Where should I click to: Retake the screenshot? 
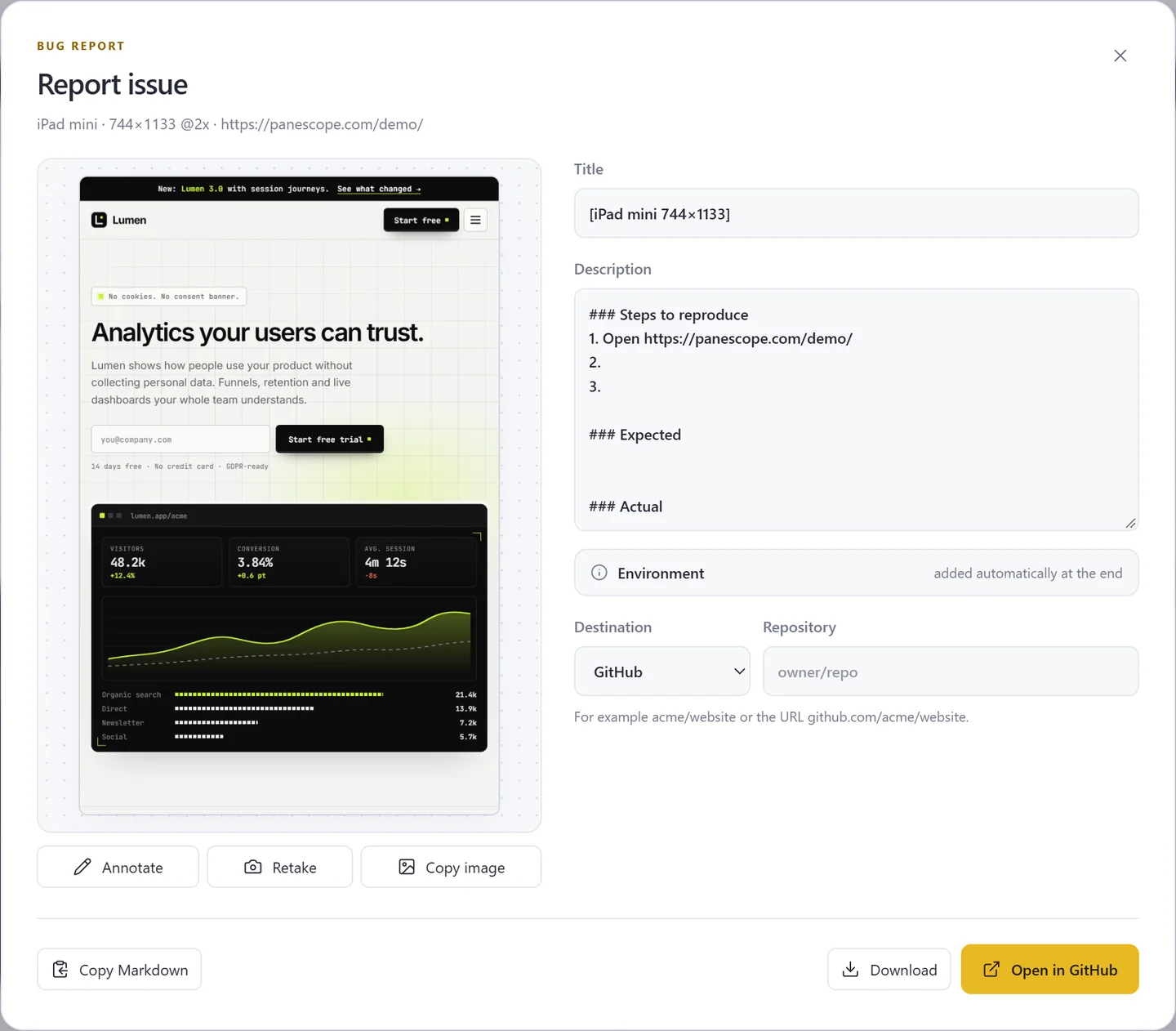(280, 867)
